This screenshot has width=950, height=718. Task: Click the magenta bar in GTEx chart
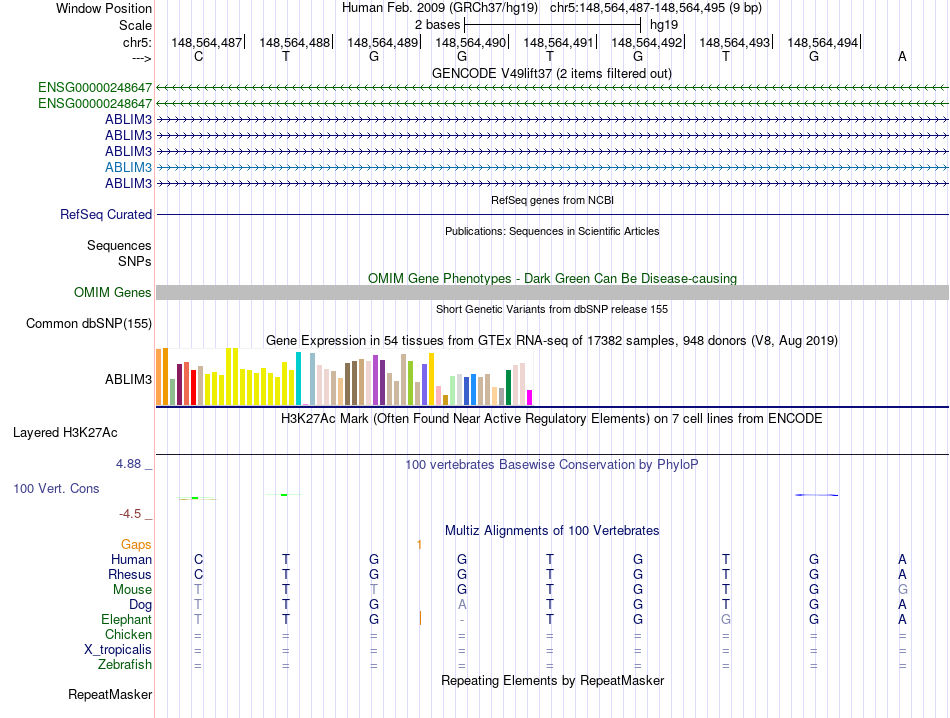coord(529,397)
